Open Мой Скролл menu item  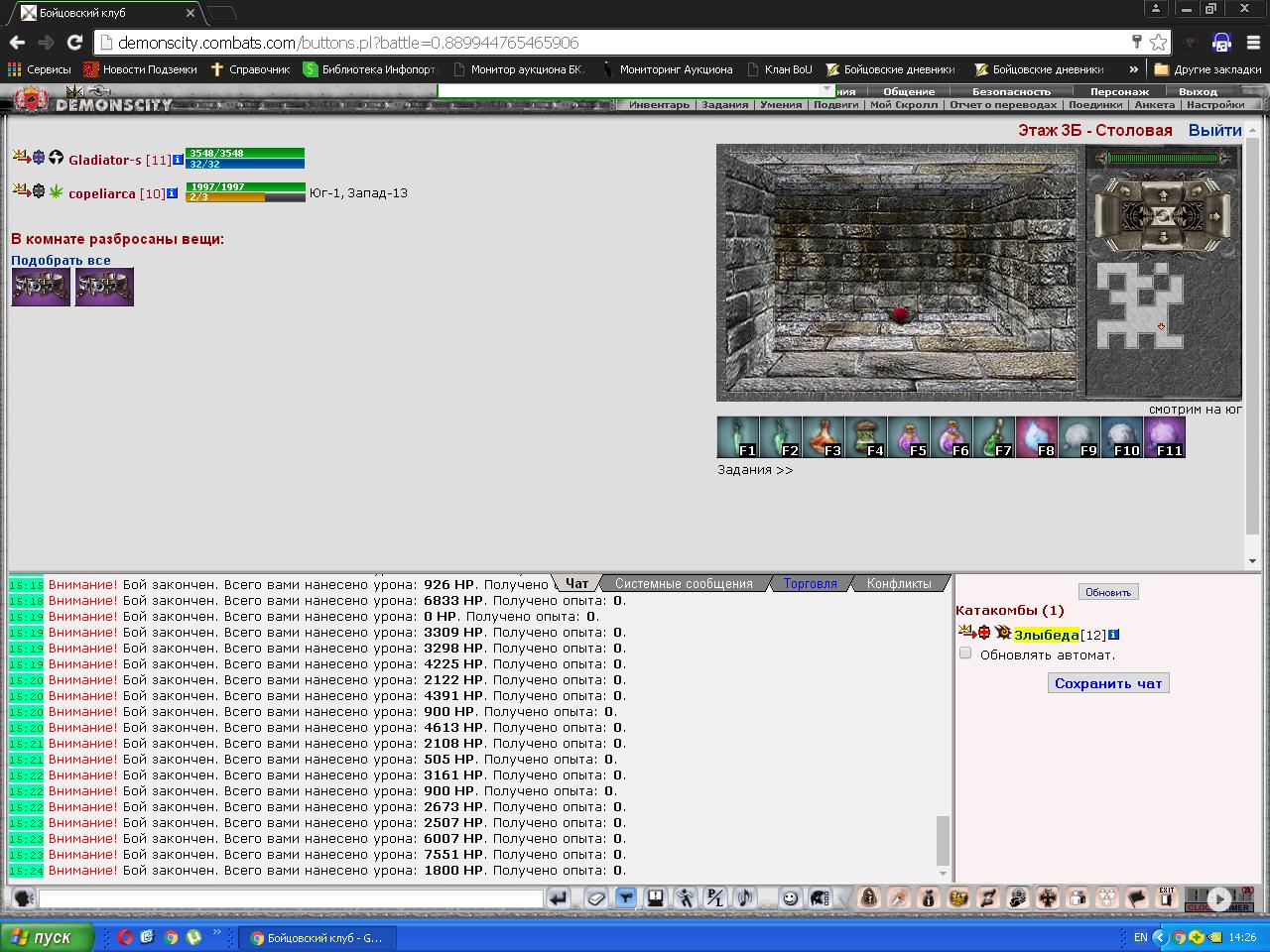click(904, 104)
